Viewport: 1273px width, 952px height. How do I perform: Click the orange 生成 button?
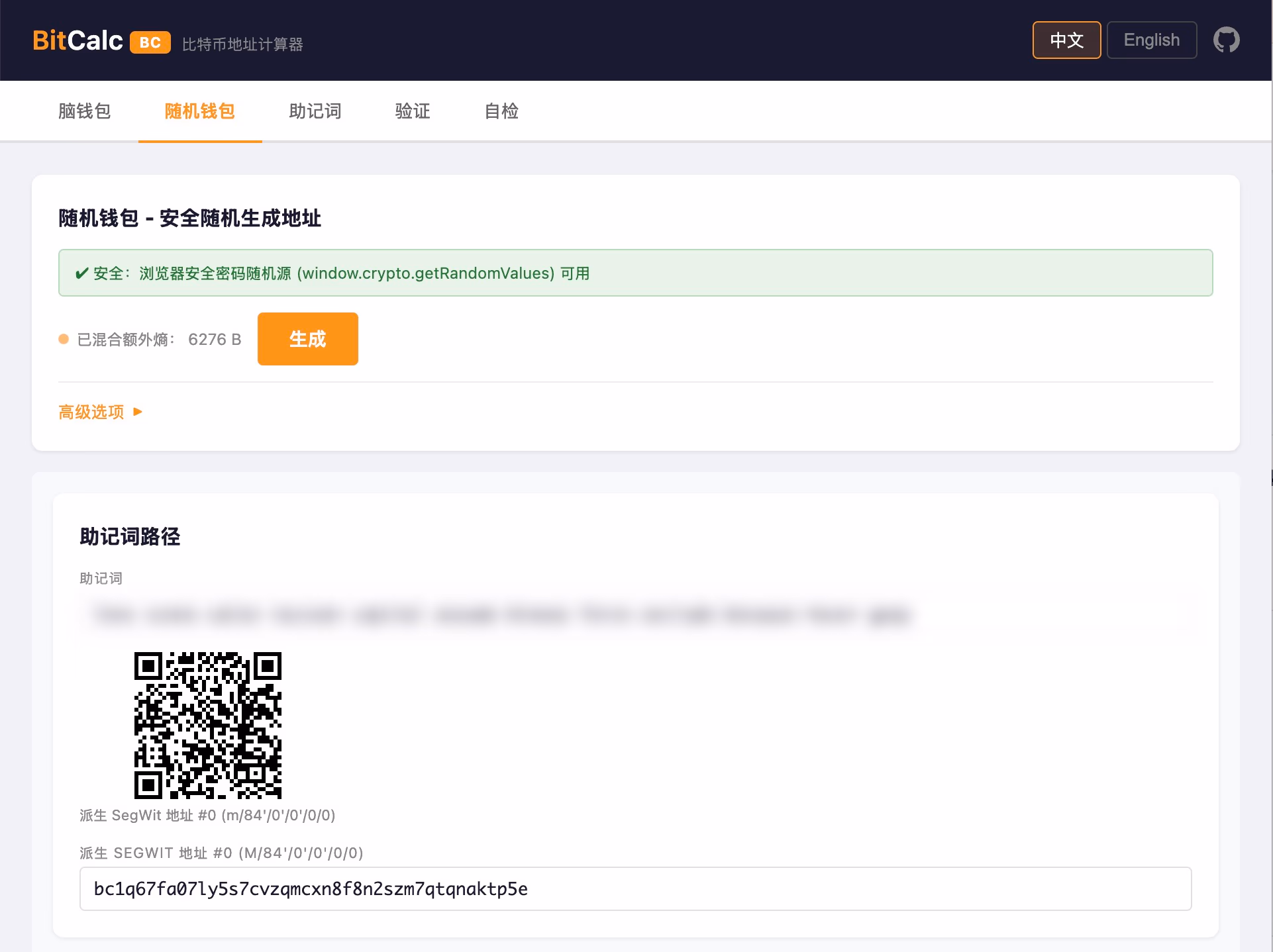[308, 339]
